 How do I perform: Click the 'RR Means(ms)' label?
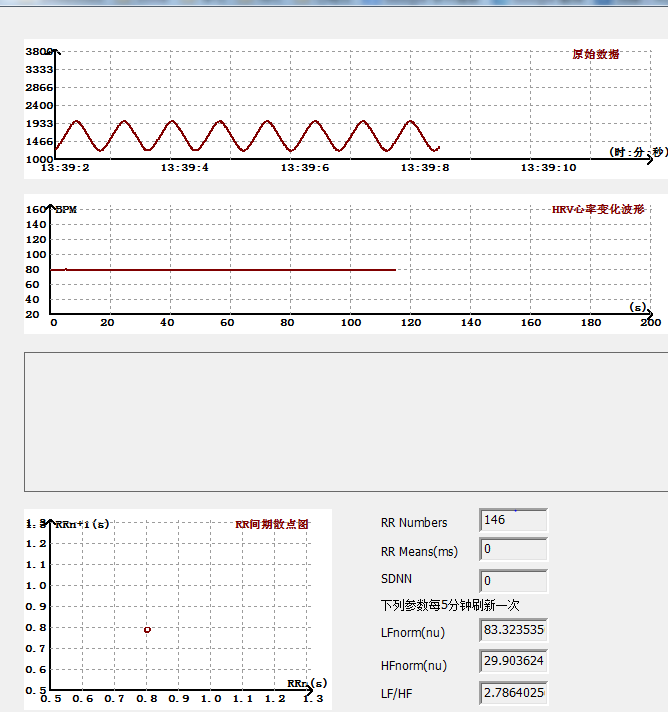pyautogui.click(x=419, y=552)
